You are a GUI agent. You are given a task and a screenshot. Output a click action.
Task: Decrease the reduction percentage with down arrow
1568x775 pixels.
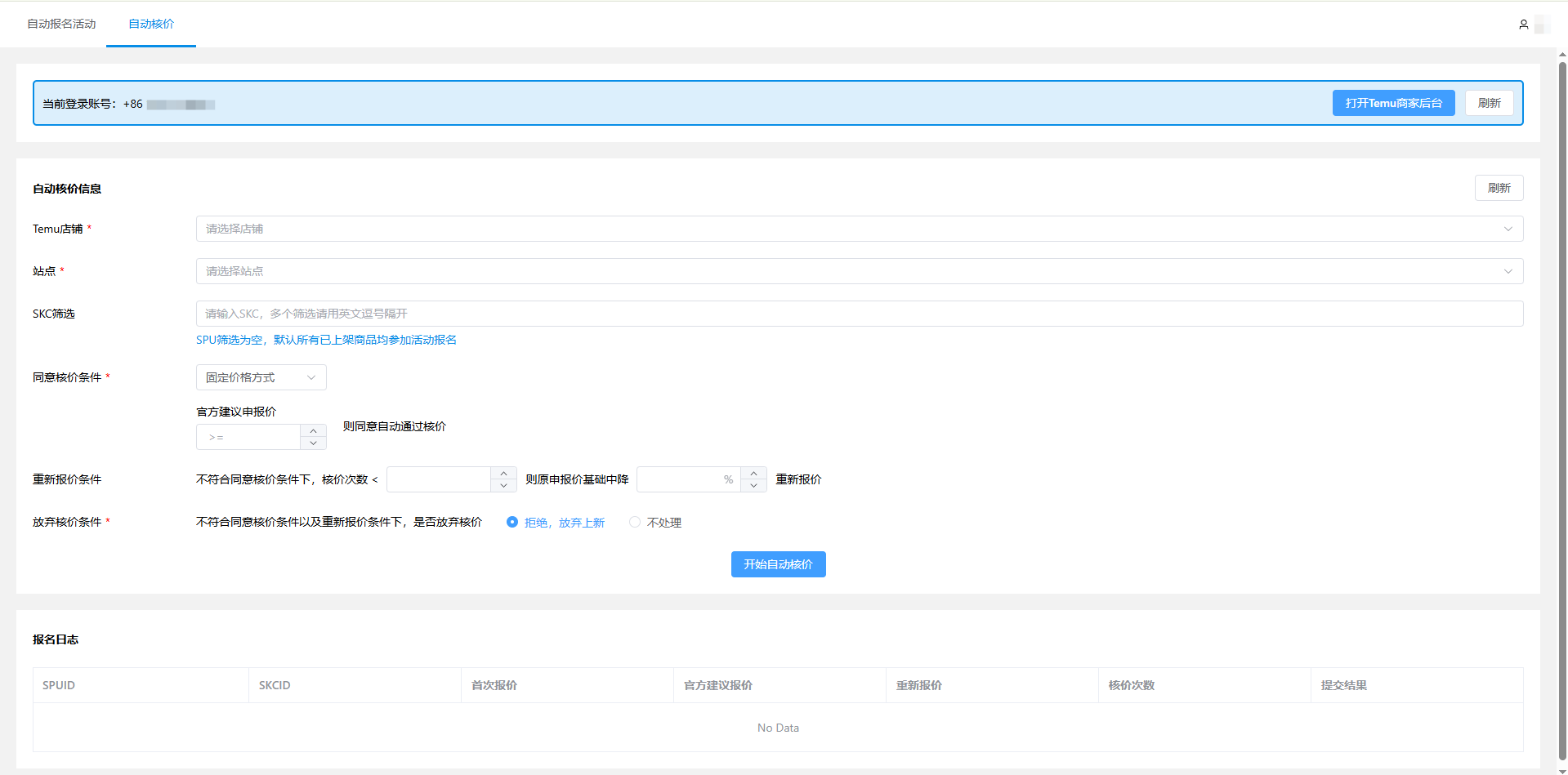point(753,486)
